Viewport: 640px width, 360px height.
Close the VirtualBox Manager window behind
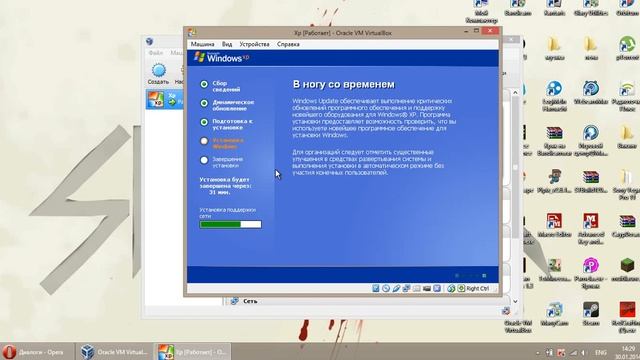coord(512,40)
